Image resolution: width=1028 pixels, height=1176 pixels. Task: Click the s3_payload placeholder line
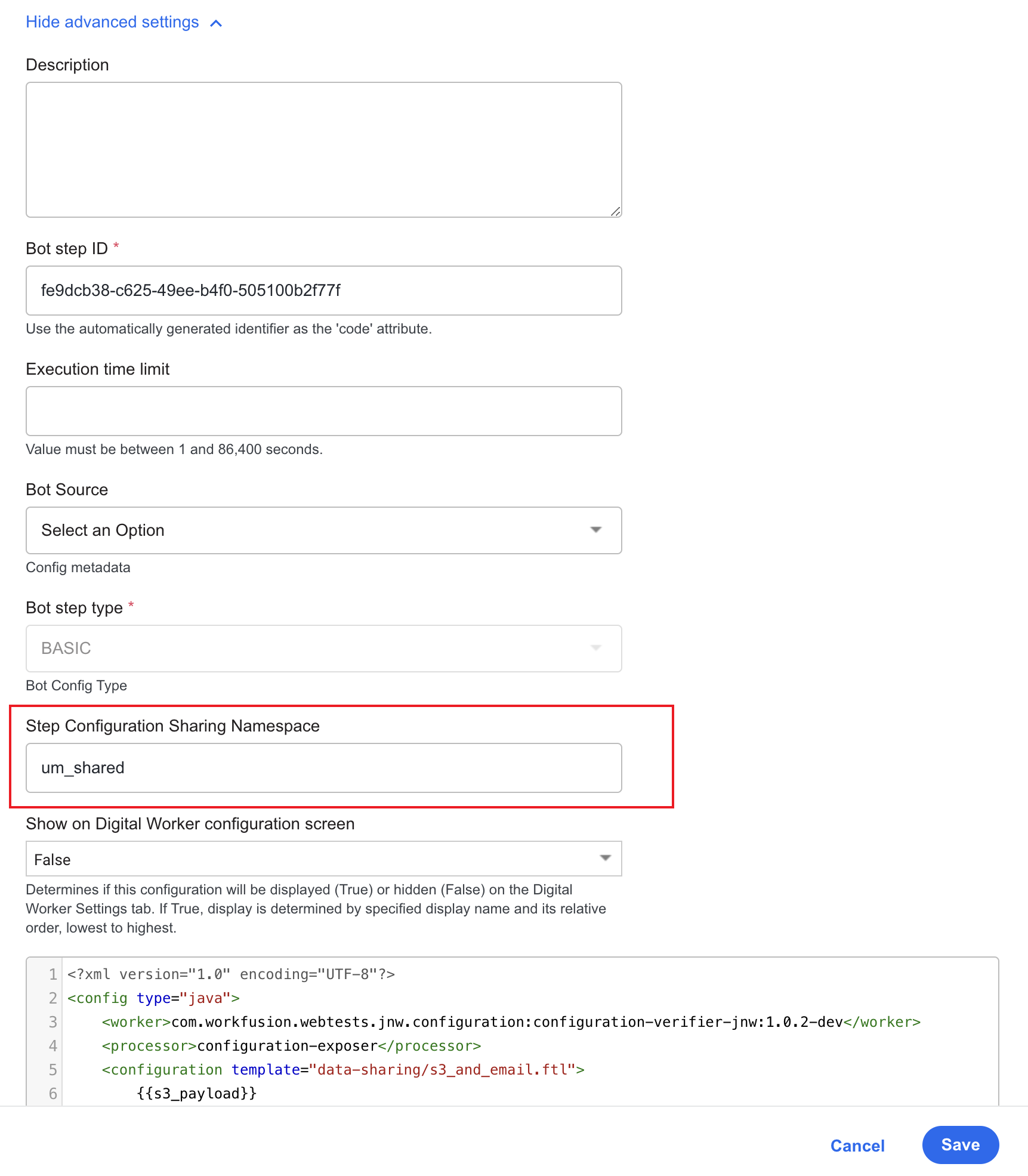click(197, 1094)
